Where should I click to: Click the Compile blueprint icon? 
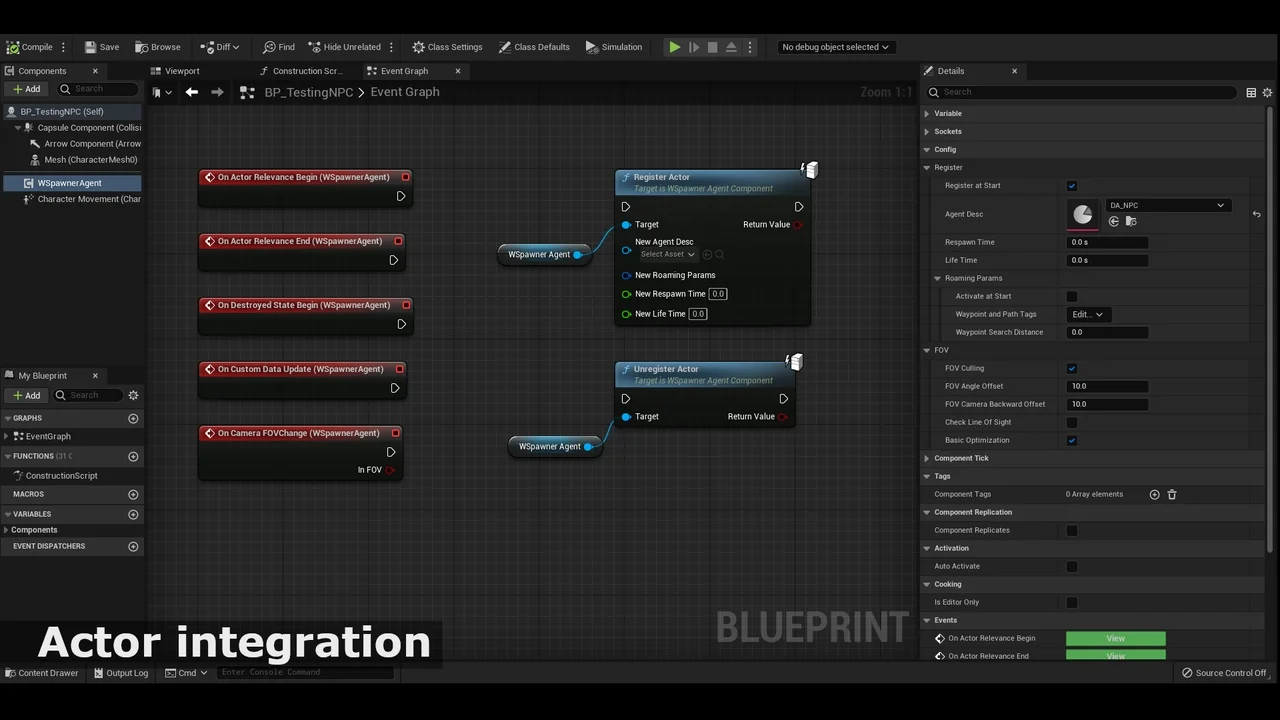13,47
